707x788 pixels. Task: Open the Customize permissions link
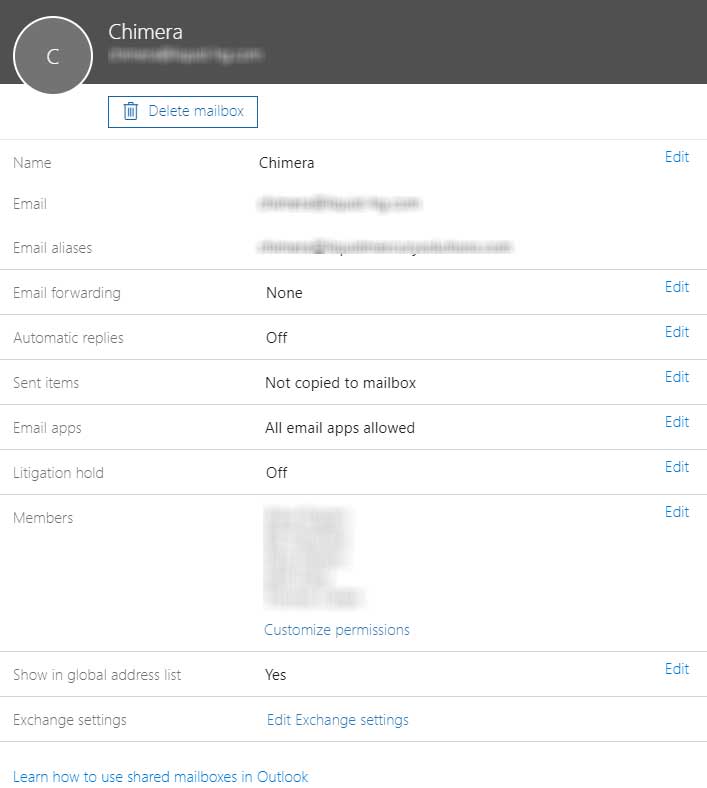point(337,630)
